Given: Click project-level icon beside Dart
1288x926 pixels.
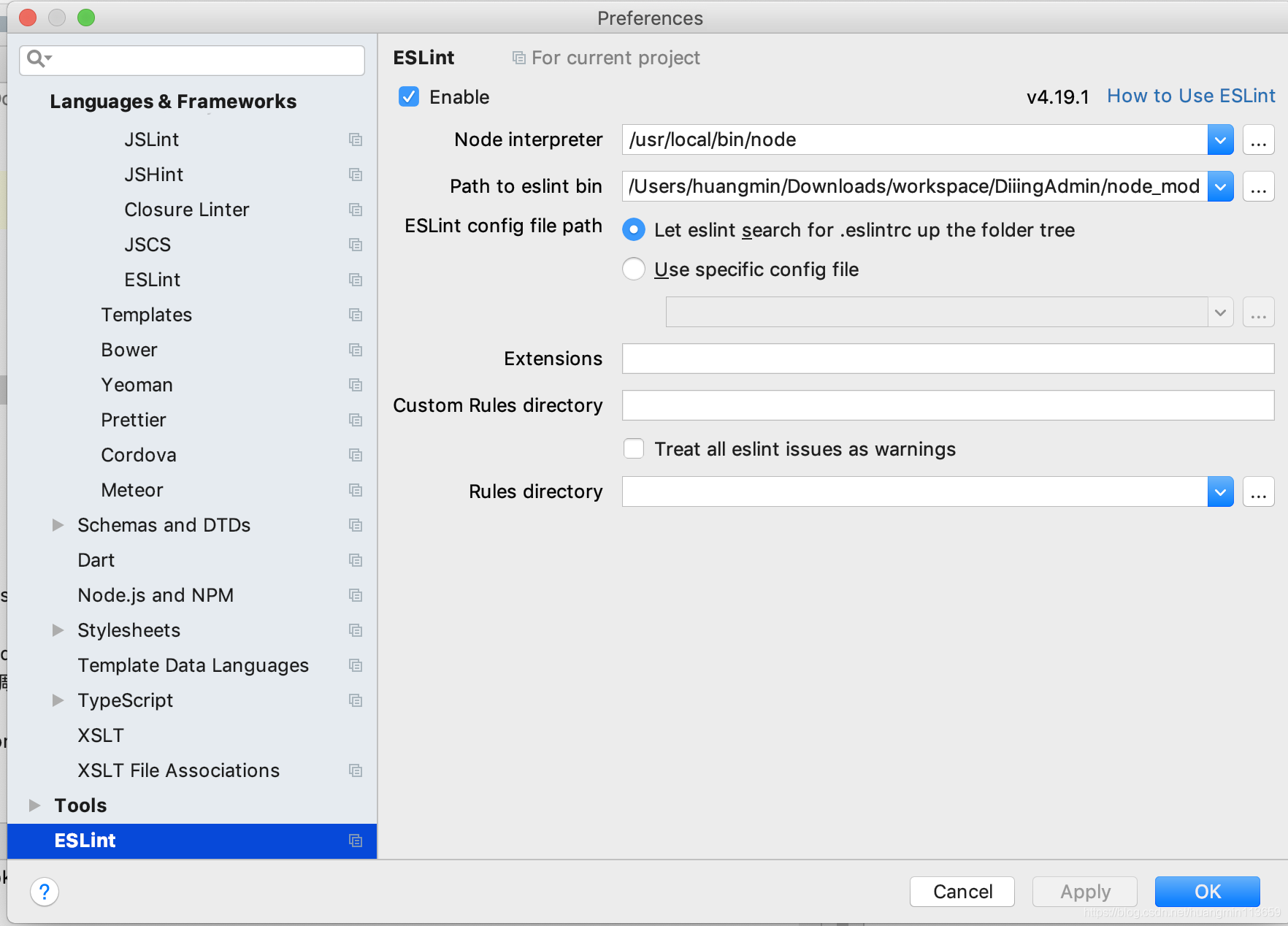Looking at the screenshot, I should tap(356, 560).
